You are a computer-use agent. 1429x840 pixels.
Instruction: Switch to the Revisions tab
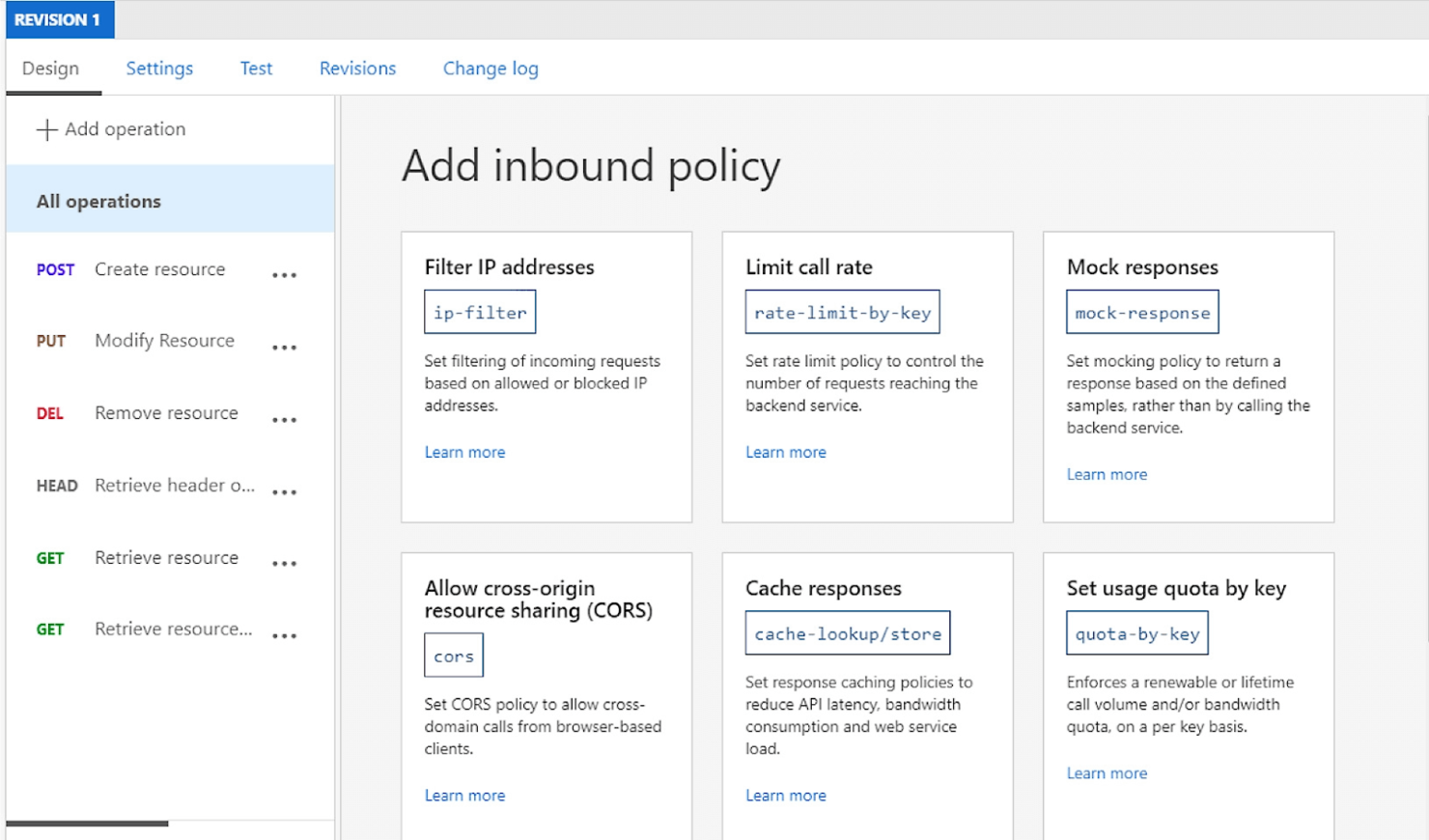357,68
